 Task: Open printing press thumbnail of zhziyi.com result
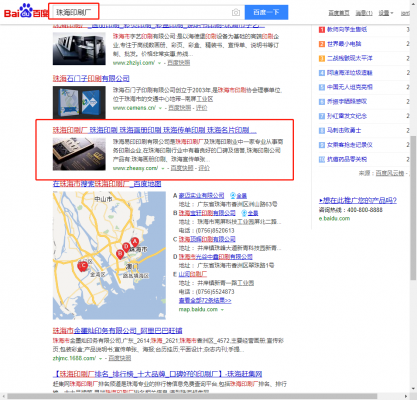(79, 49)
